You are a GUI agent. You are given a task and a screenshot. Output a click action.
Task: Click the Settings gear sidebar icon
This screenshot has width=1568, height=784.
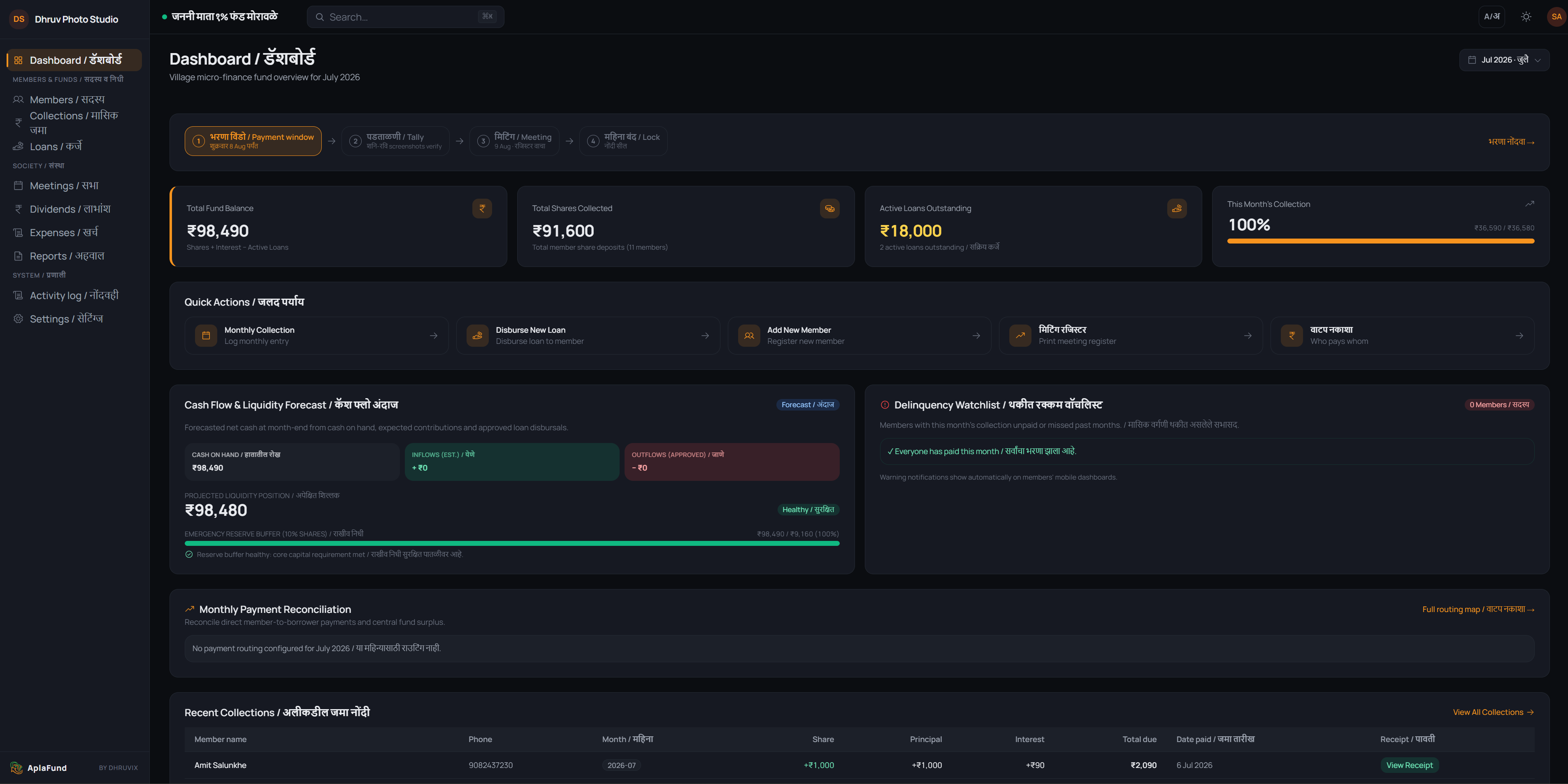(18, 319)
